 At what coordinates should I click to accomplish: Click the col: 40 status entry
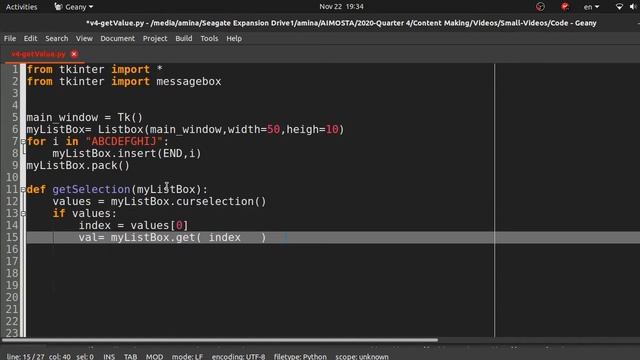point(60,356)
